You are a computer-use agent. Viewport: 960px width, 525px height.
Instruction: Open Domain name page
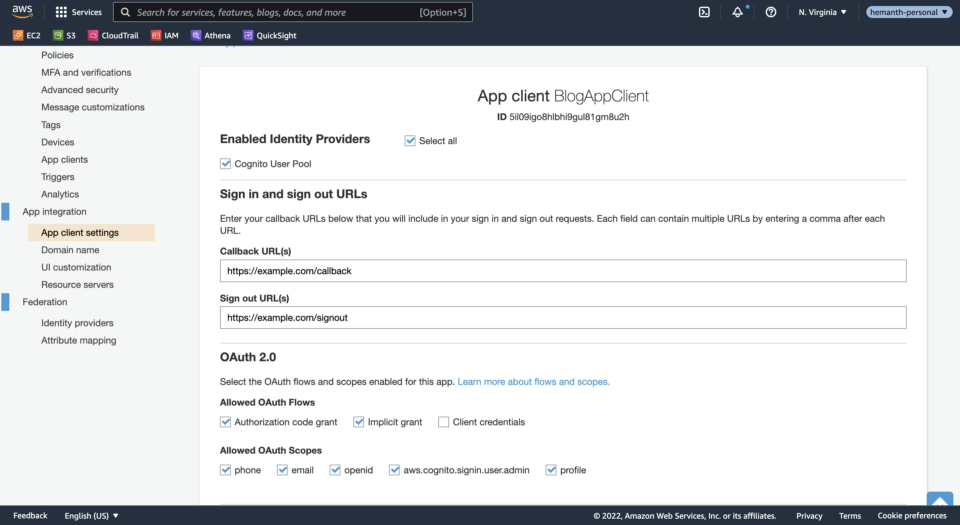70,250
